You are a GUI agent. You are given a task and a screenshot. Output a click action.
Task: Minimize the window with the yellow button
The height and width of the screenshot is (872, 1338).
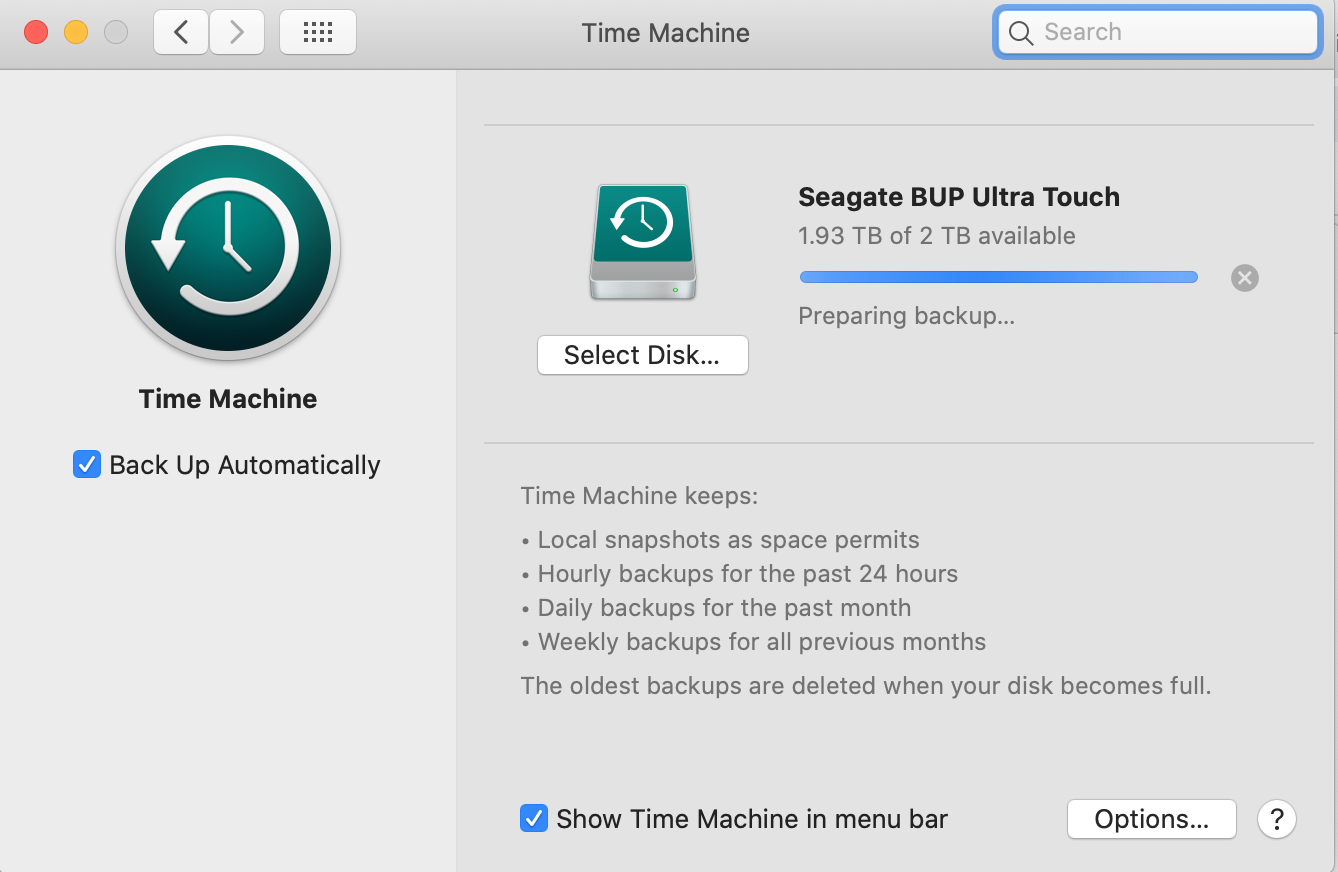click(x=76, y=33)
